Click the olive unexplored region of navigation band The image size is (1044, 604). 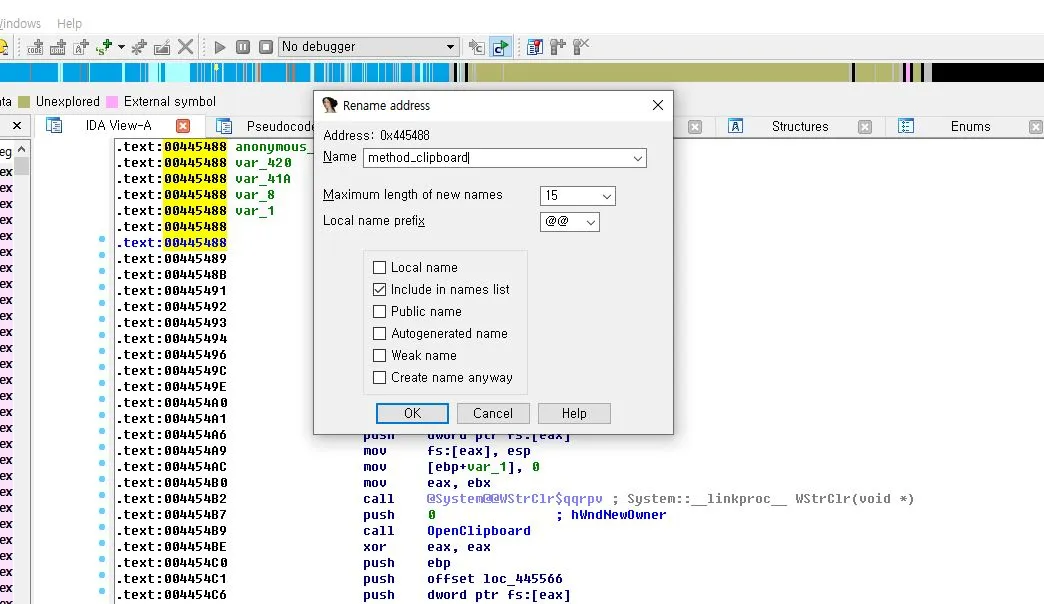pos(659,72)
